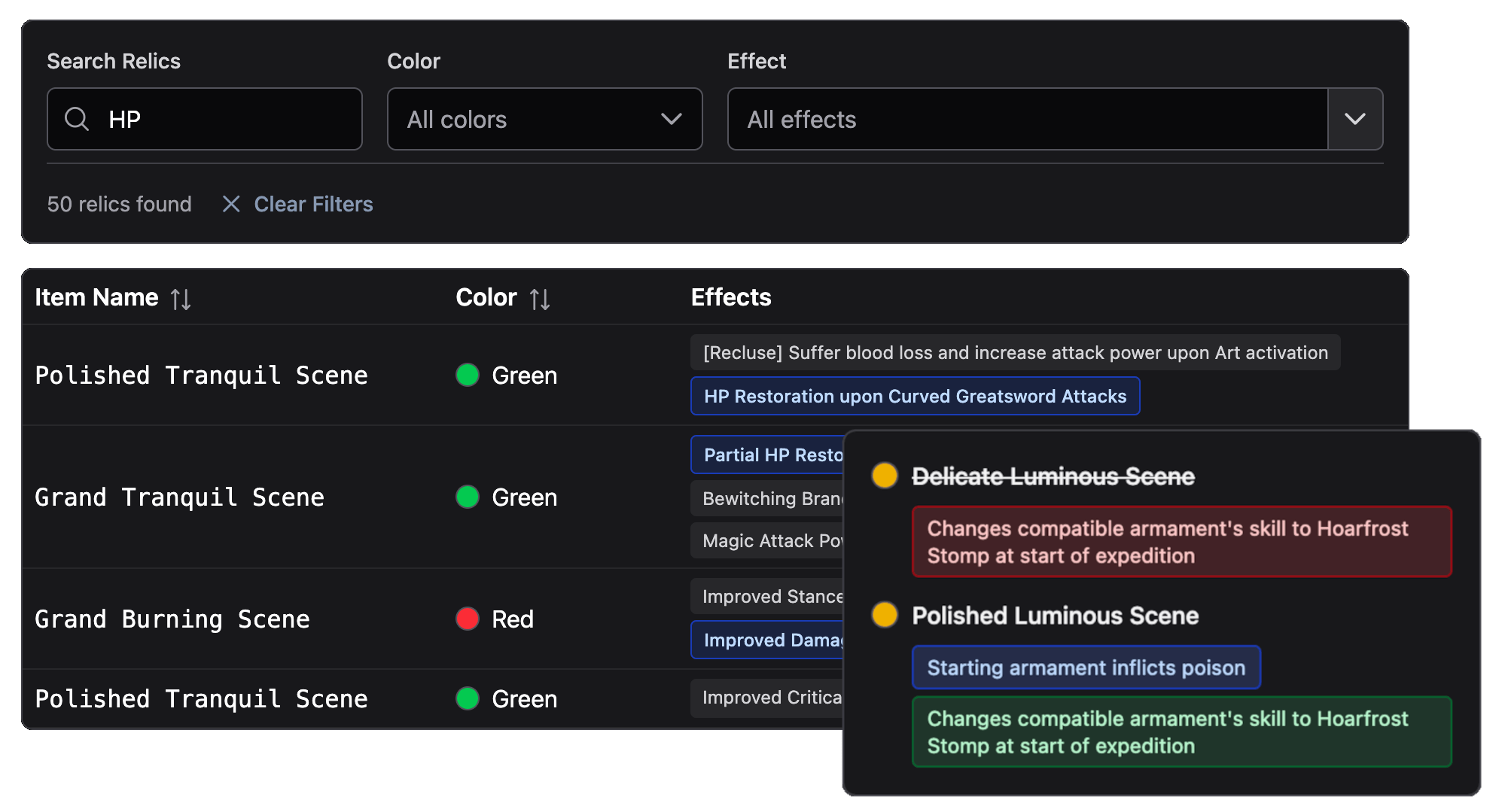Sort by Item Name using arrows icon
The width and height of the screenshot is (1499, 812).
point(181,299)
